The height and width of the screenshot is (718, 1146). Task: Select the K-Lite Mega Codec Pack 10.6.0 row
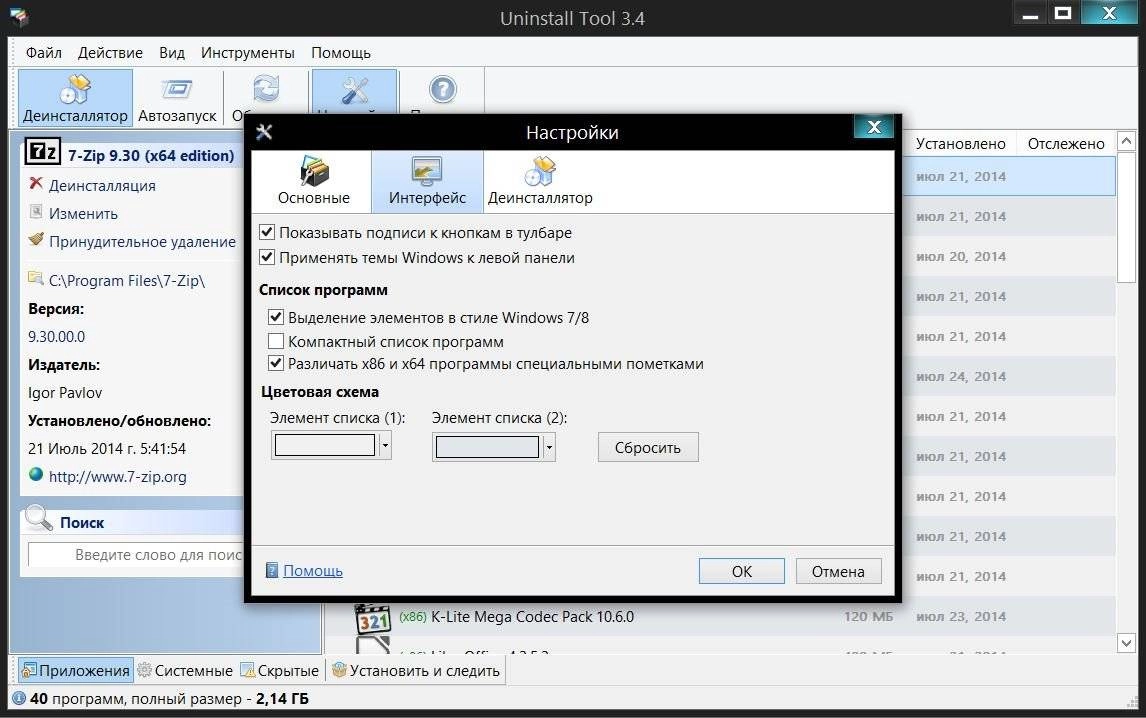720,616
